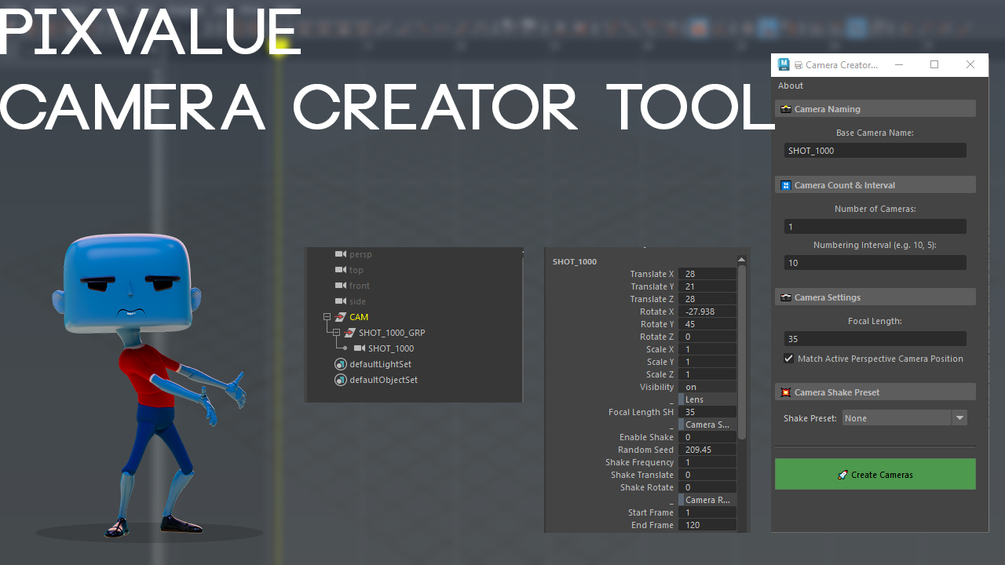
Task: Collapse the CAM group in outliner
Action: [327, 317]
